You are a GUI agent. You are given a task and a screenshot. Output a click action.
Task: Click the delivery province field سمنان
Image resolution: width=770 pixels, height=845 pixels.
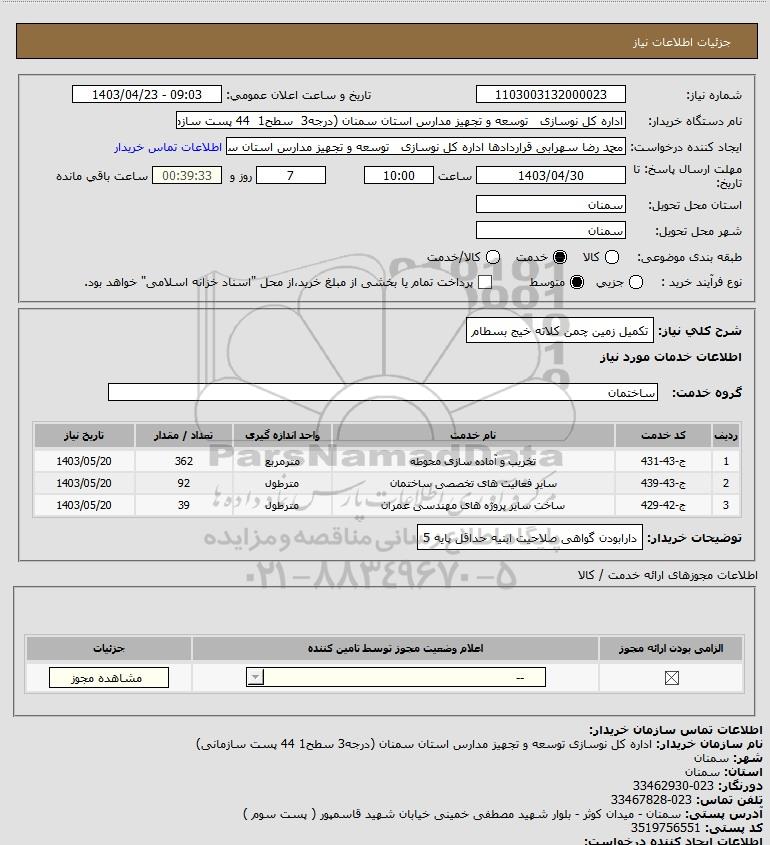[551, 204]
